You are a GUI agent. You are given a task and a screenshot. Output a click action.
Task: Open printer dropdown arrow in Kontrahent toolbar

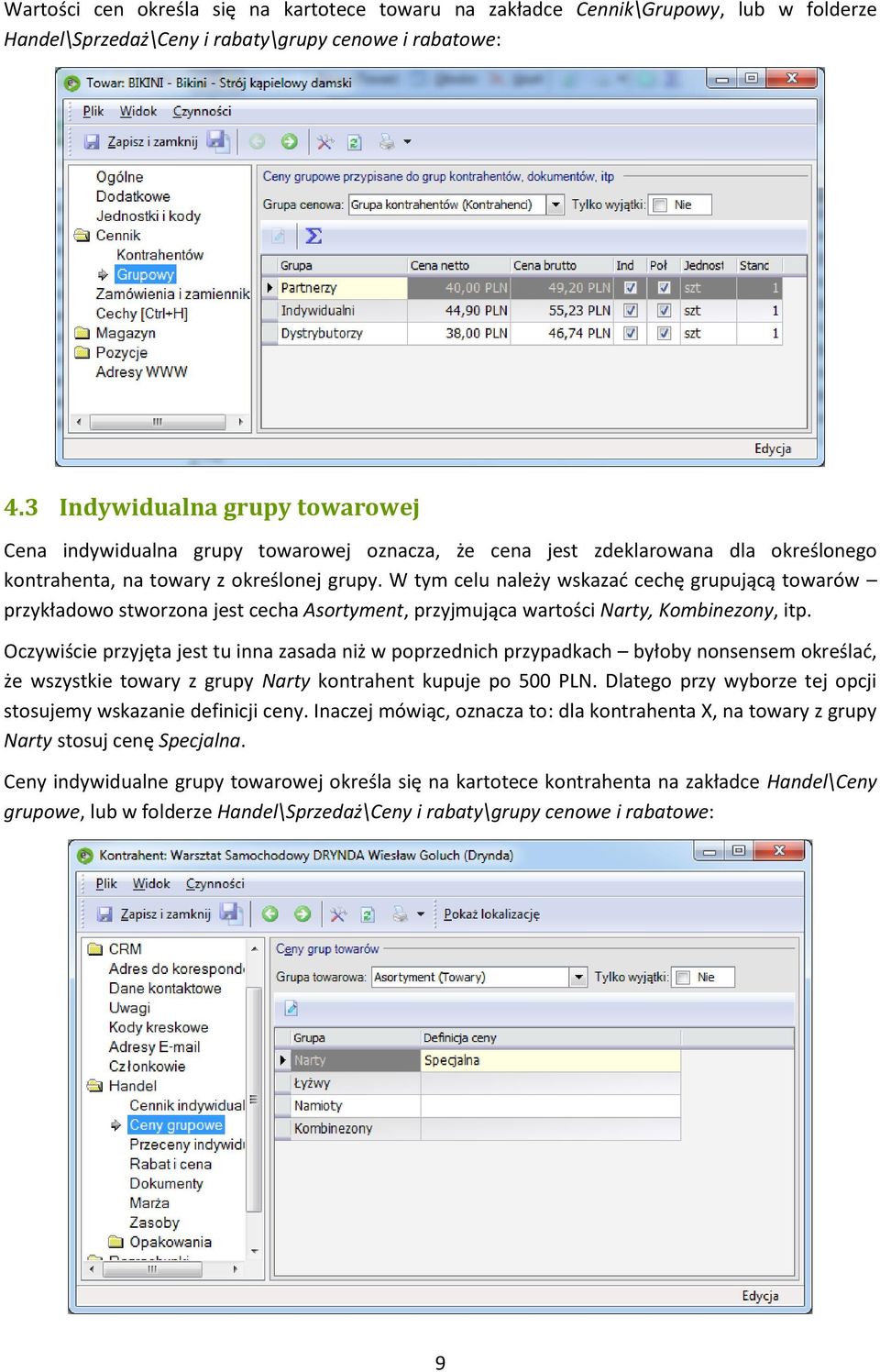pyautogui.click(x=421, y=914)
